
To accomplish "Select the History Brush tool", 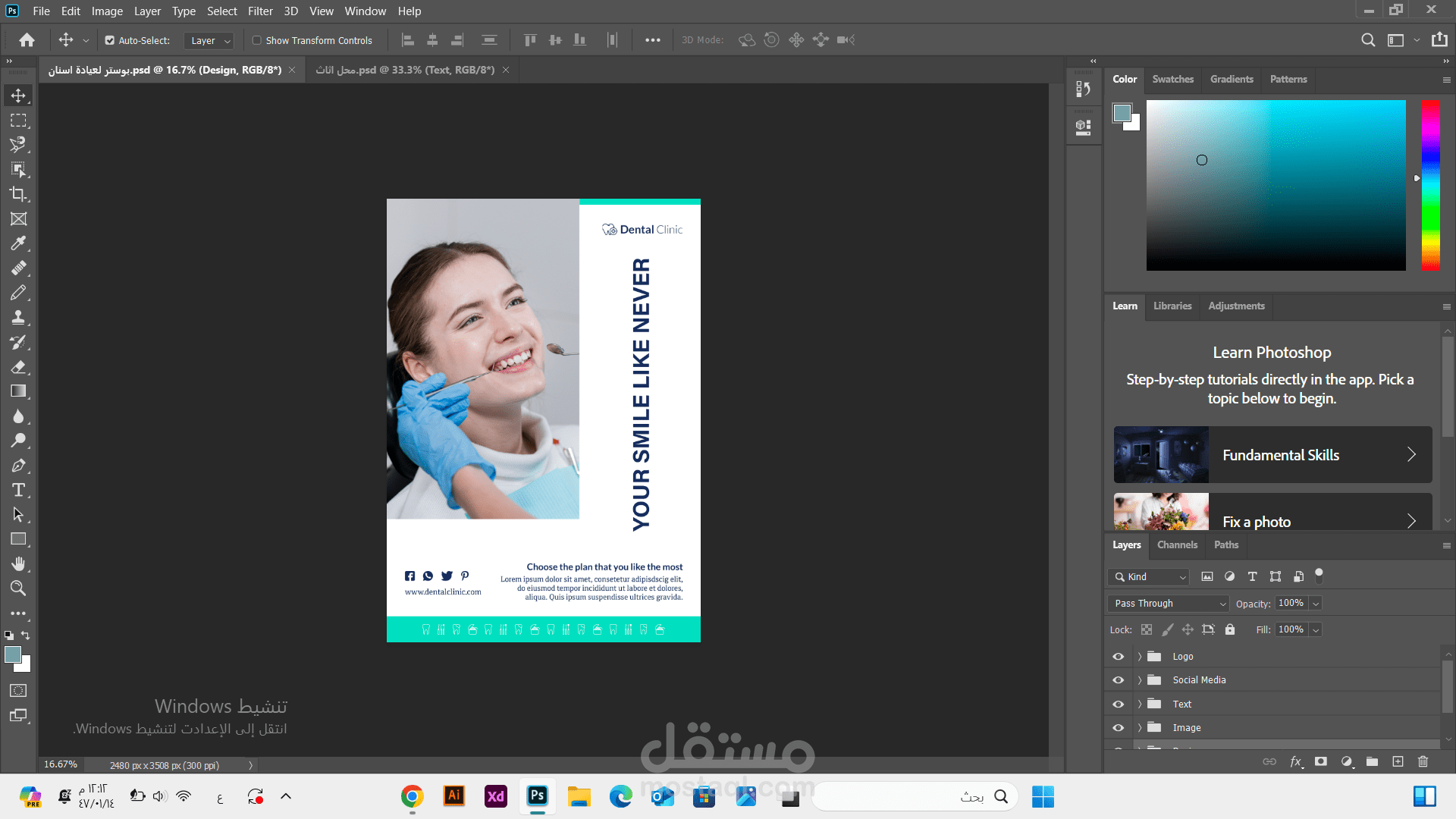I will [x=18, y=342].
